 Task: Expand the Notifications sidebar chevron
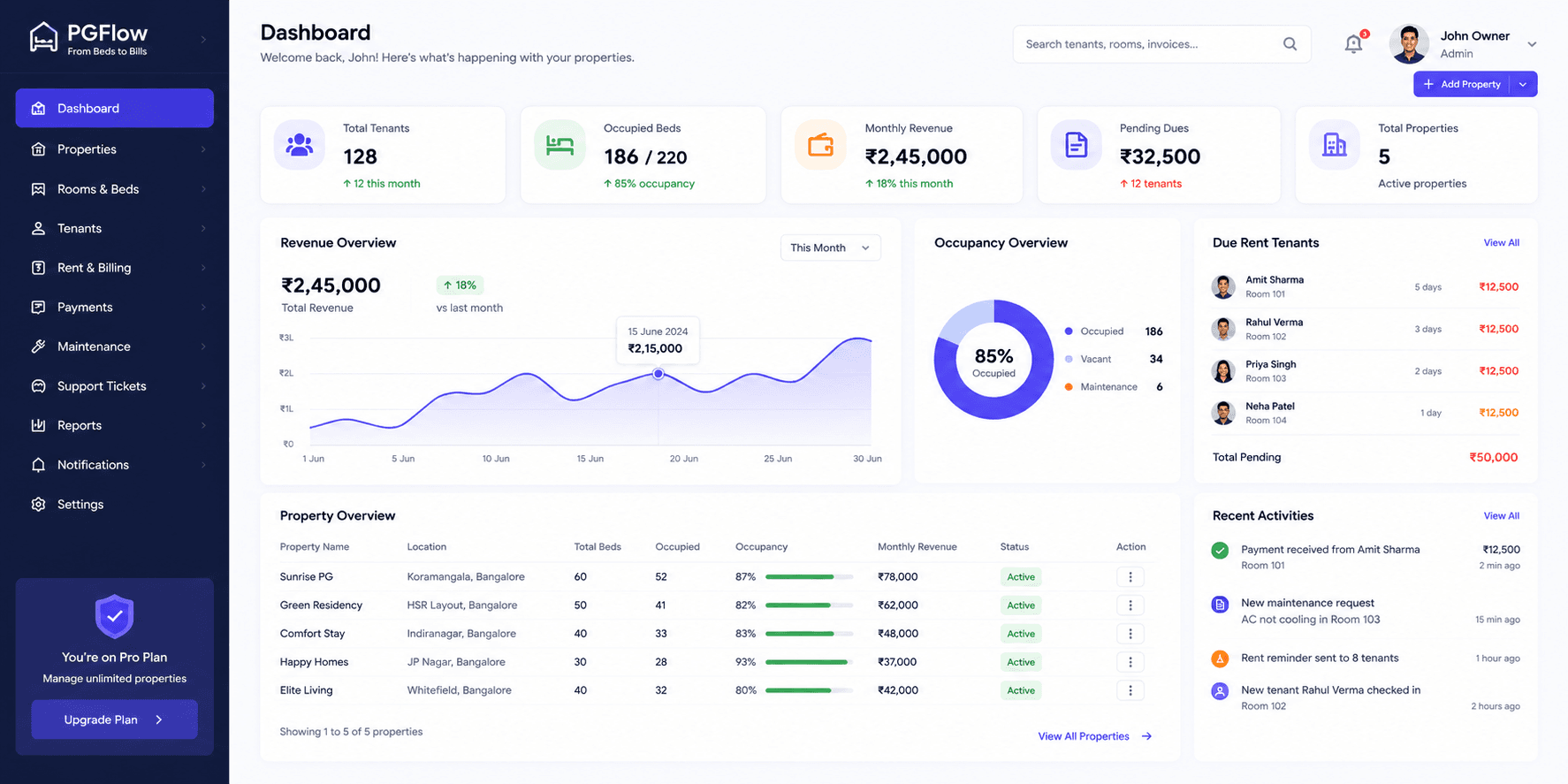203,465
